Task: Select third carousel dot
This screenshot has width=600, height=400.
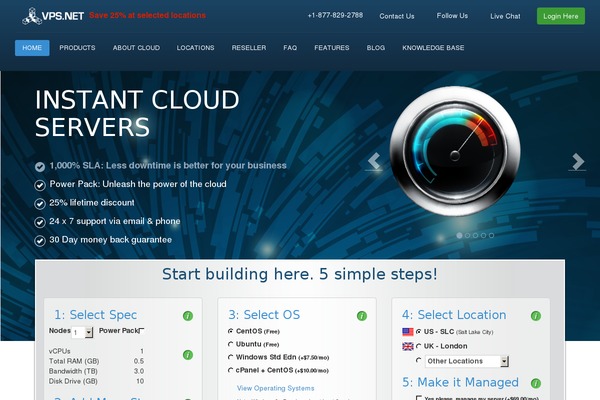Action: point(475,235)
